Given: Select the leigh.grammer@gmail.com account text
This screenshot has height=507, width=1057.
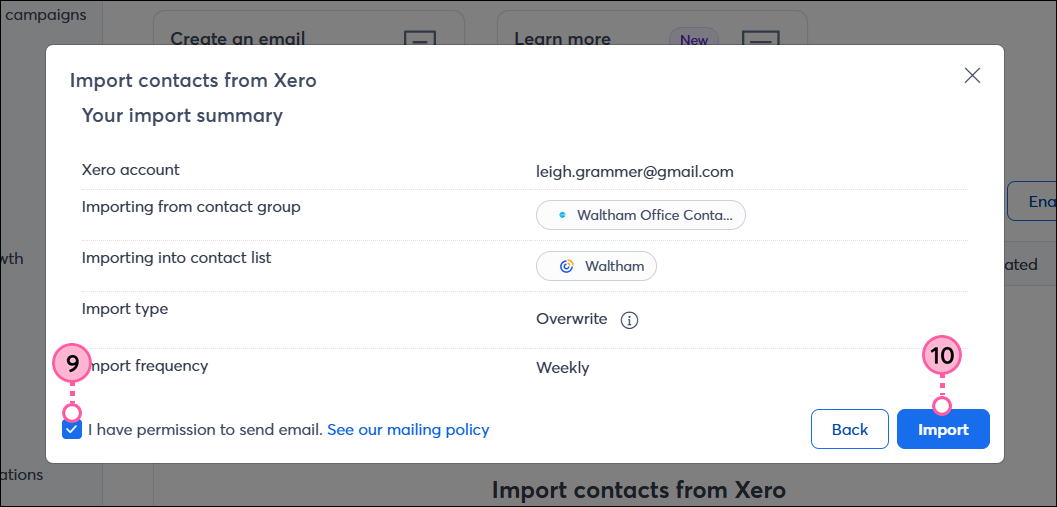Looking at the screenshot, I should tap(635, 172).
